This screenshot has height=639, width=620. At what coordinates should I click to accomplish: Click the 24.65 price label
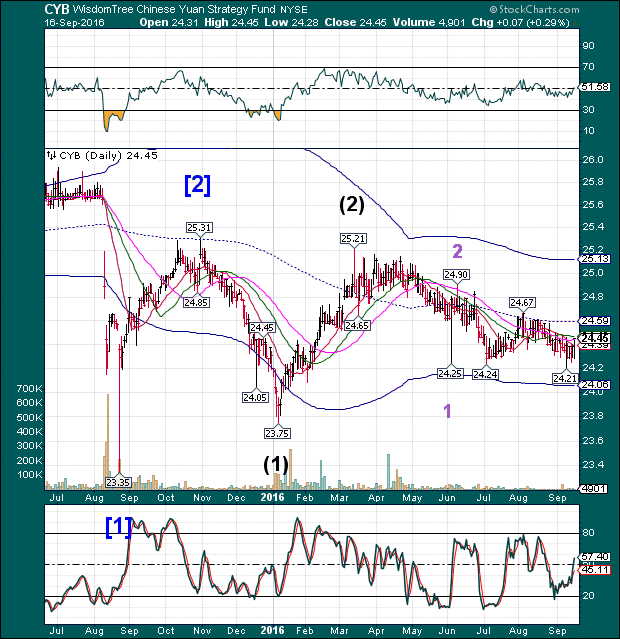pyautogui.click(x=357, y=325)
